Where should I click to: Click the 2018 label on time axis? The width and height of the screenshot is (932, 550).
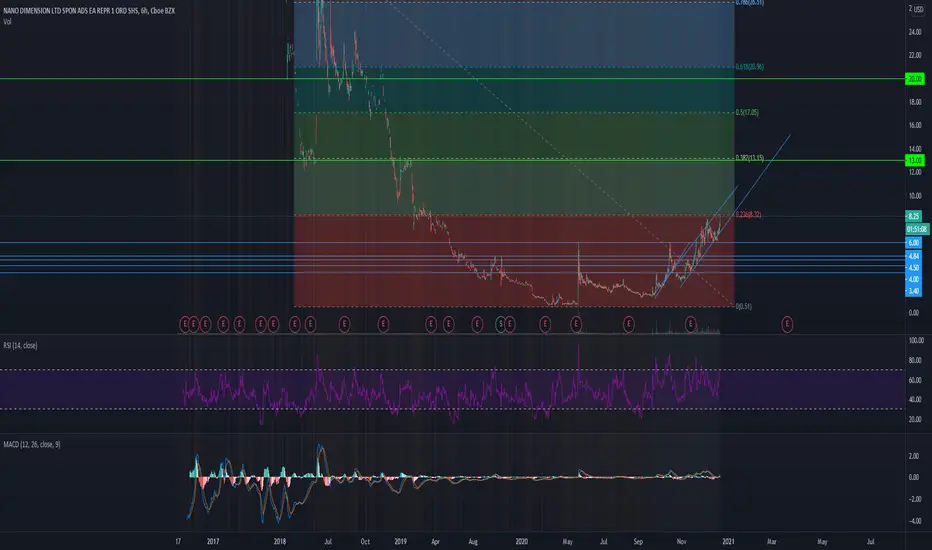click(280, 542)
